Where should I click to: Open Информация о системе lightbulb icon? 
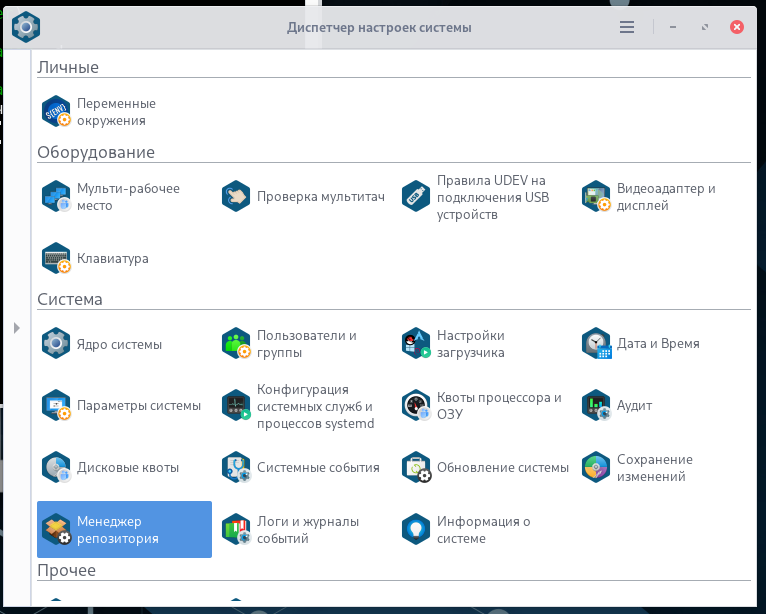click(416, 529)
